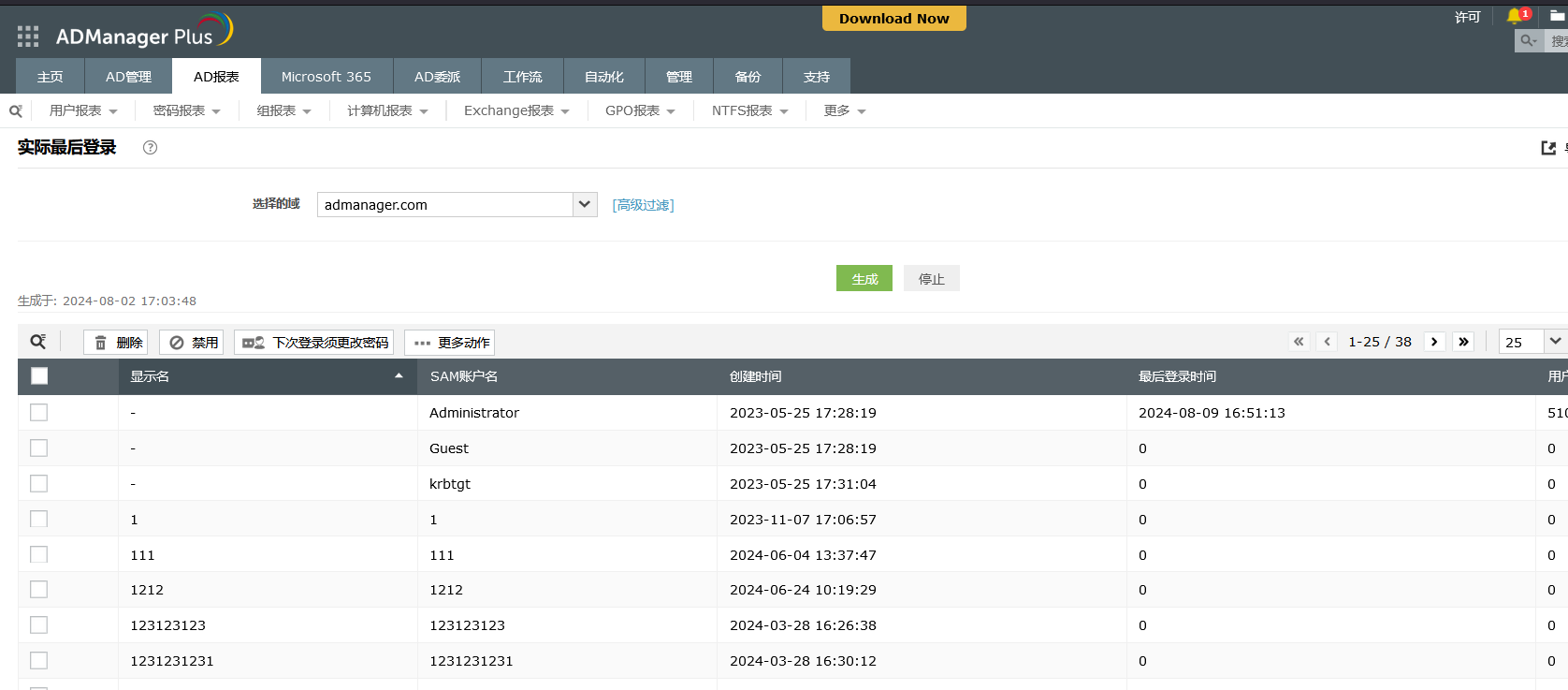Expand the domain dropdown admanager.com
Viewport: 1568px width, 690px height.
[585, 204]
